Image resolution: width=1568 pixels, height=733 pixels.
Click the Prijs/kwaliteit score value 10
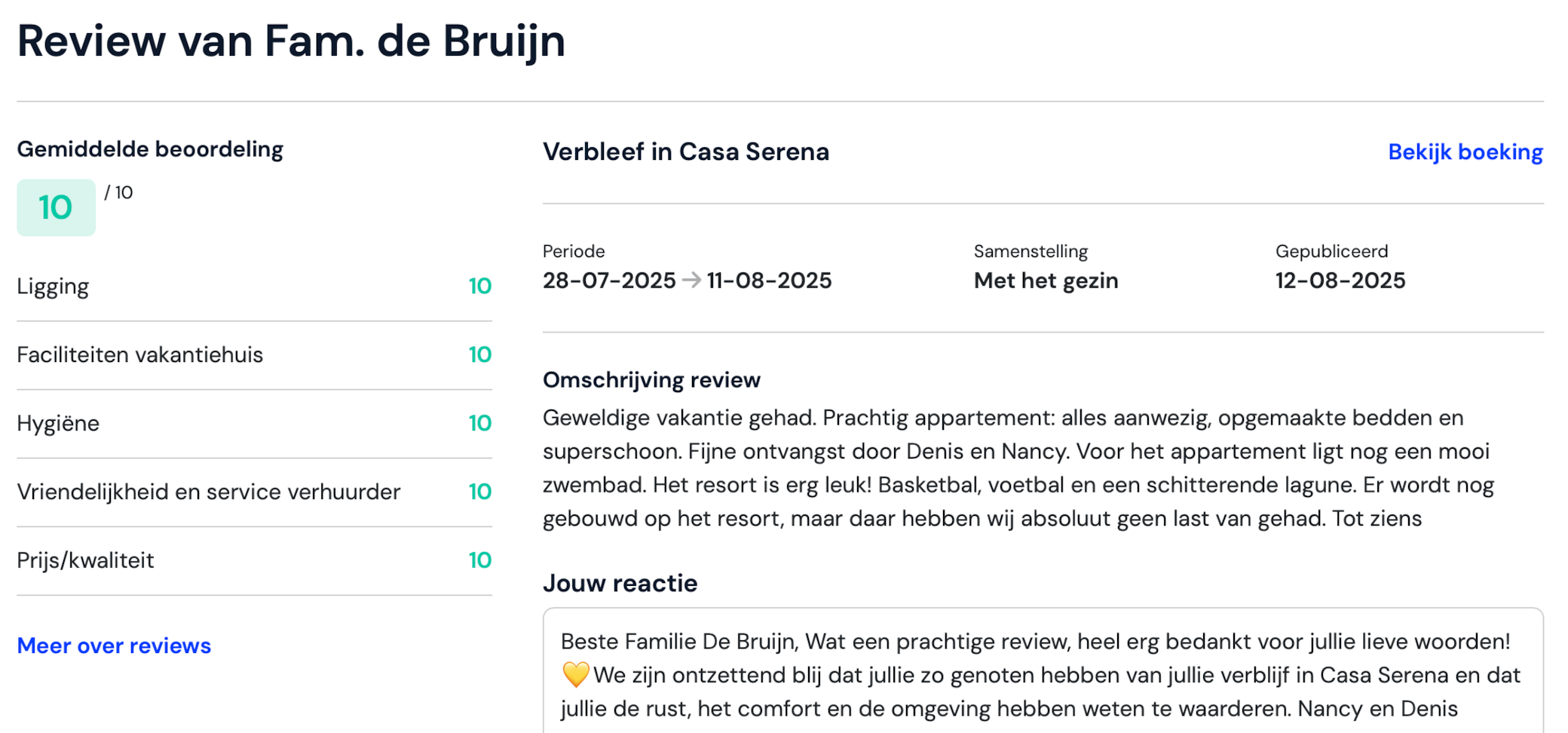tap(479, 560)
